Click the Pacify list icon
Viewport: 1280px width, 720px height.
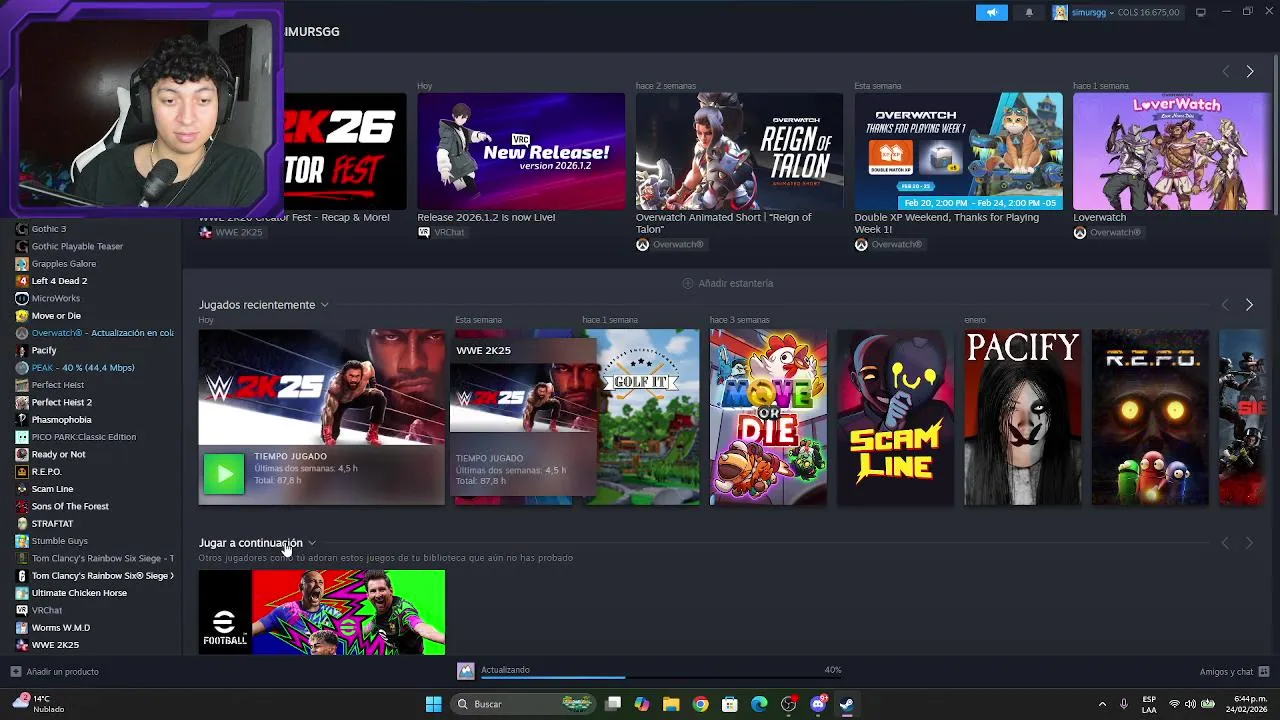click(x=22, y=350)
